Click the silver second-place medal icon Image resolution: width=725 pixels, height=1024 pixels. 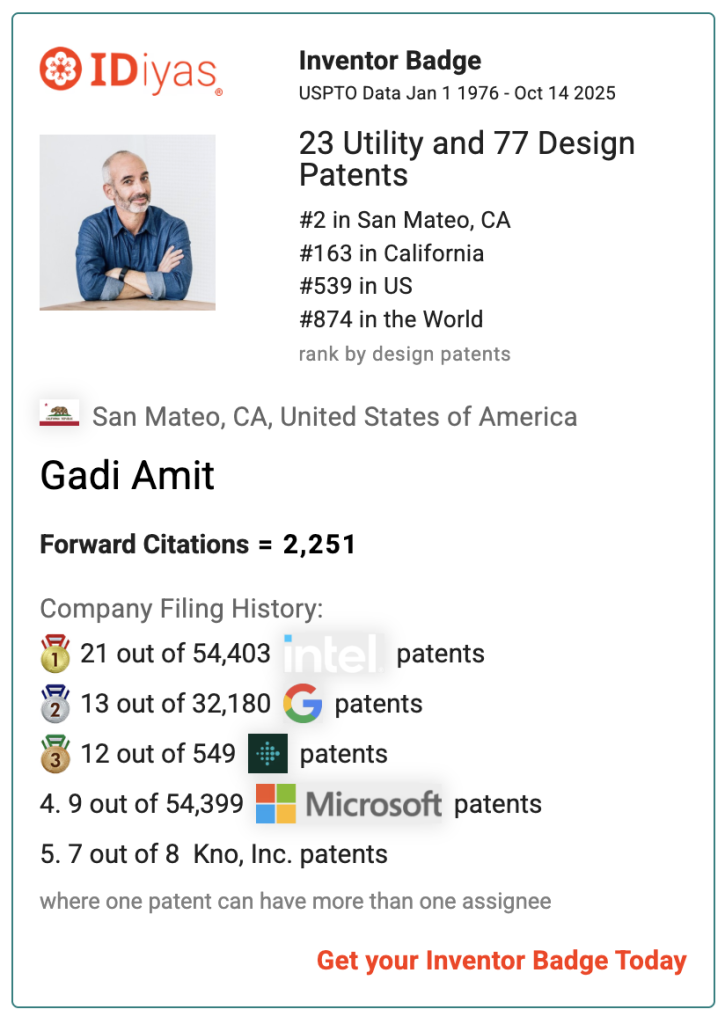(55, 704)
